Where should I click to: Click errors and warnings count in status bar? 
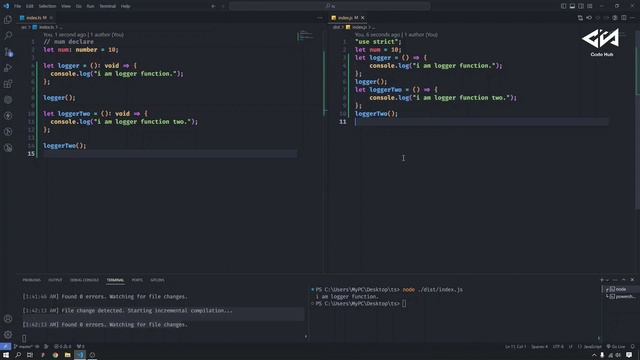62,347
